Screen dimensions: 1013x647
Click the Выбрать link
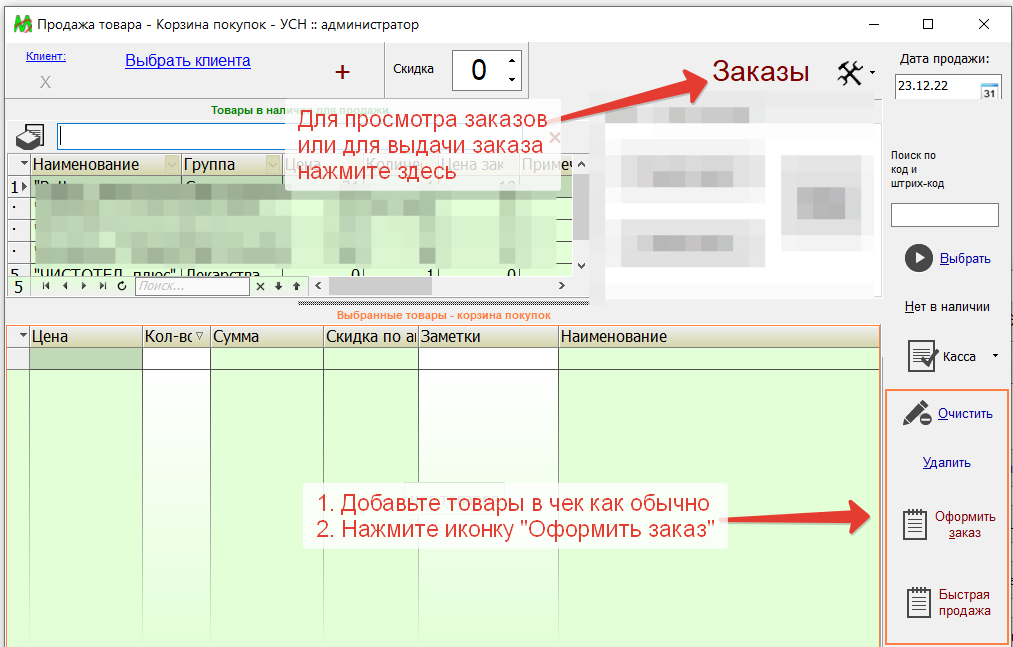click(965, 259)
